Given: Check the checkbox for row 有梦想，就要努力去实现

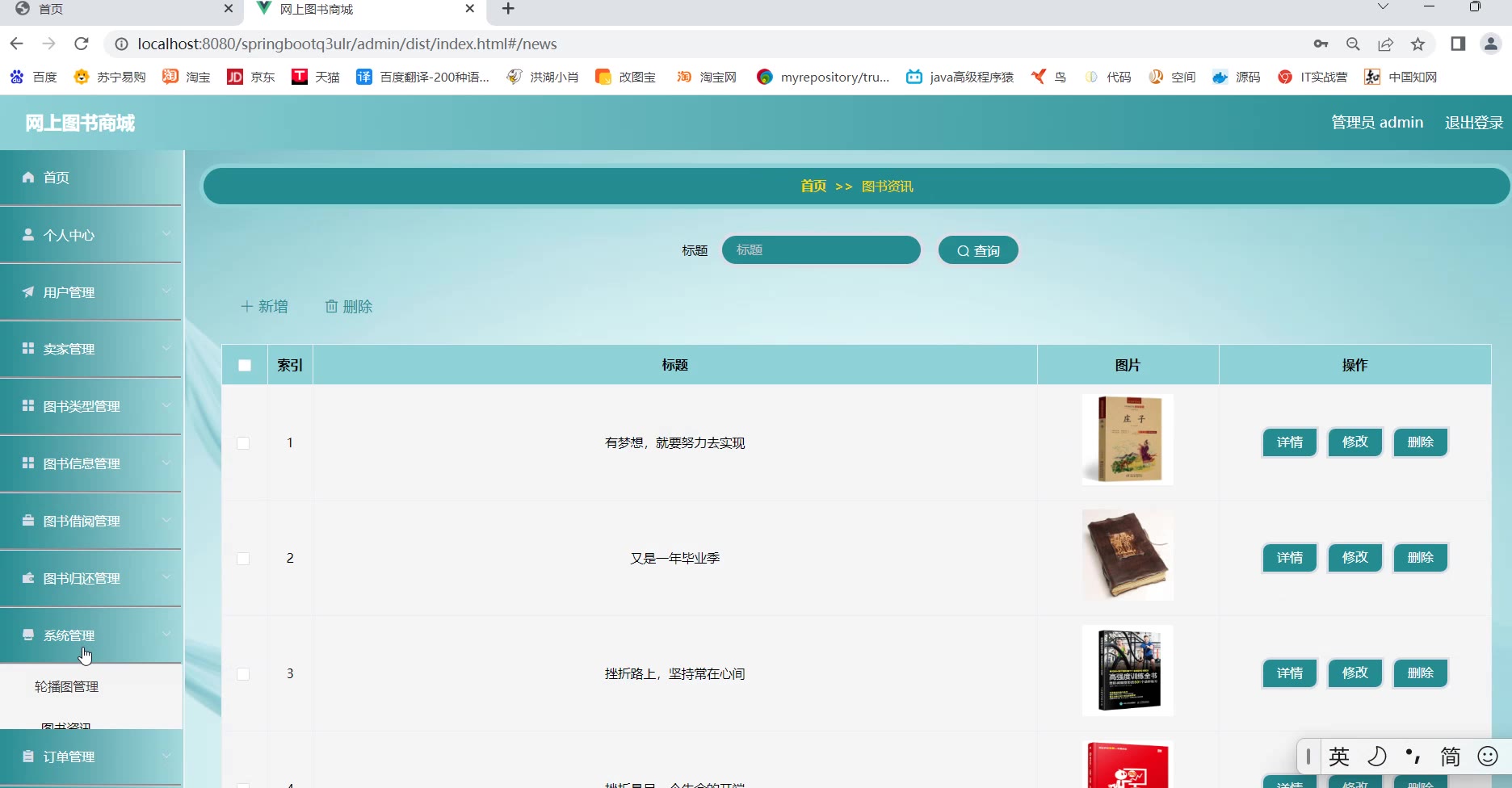Looking at the screenshot, I should (243, 443).
